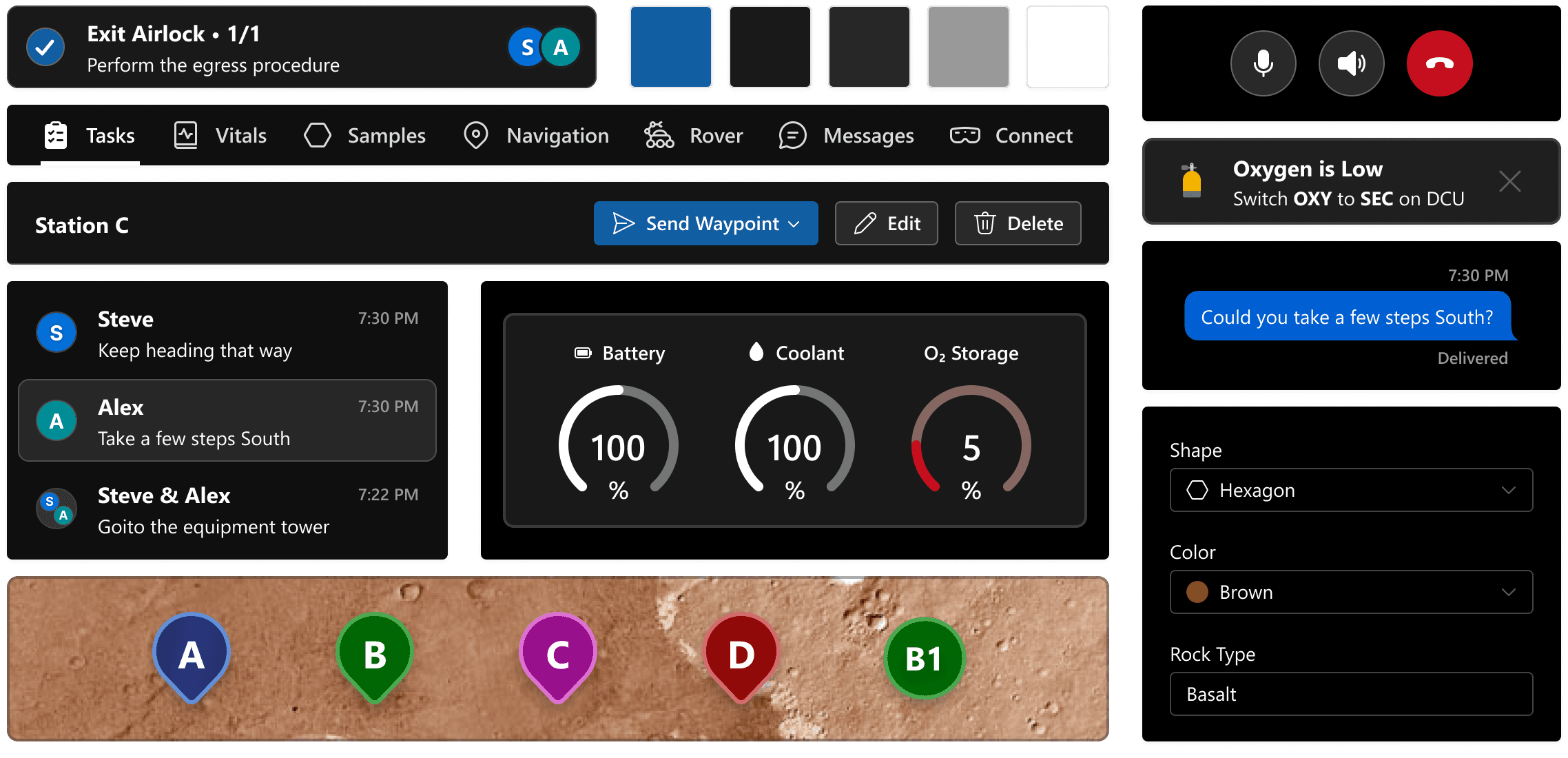
Task: Switch to the Vitals tab
Action: (220, 136)
